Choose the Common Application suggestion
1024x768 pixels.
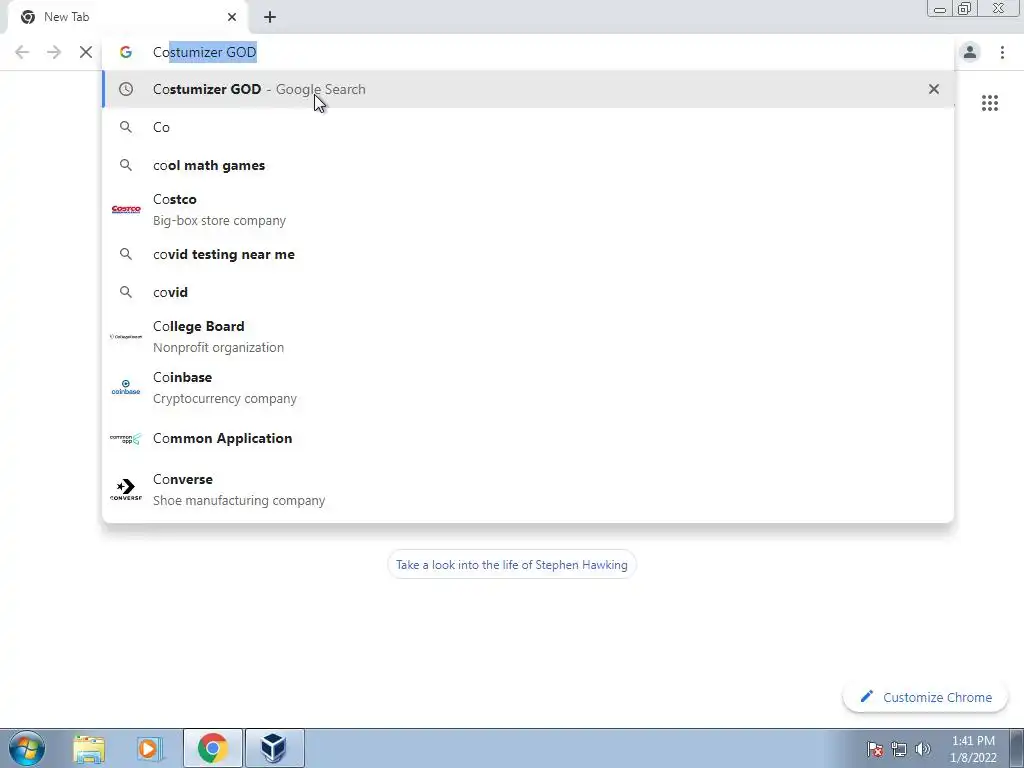point(528,438)
